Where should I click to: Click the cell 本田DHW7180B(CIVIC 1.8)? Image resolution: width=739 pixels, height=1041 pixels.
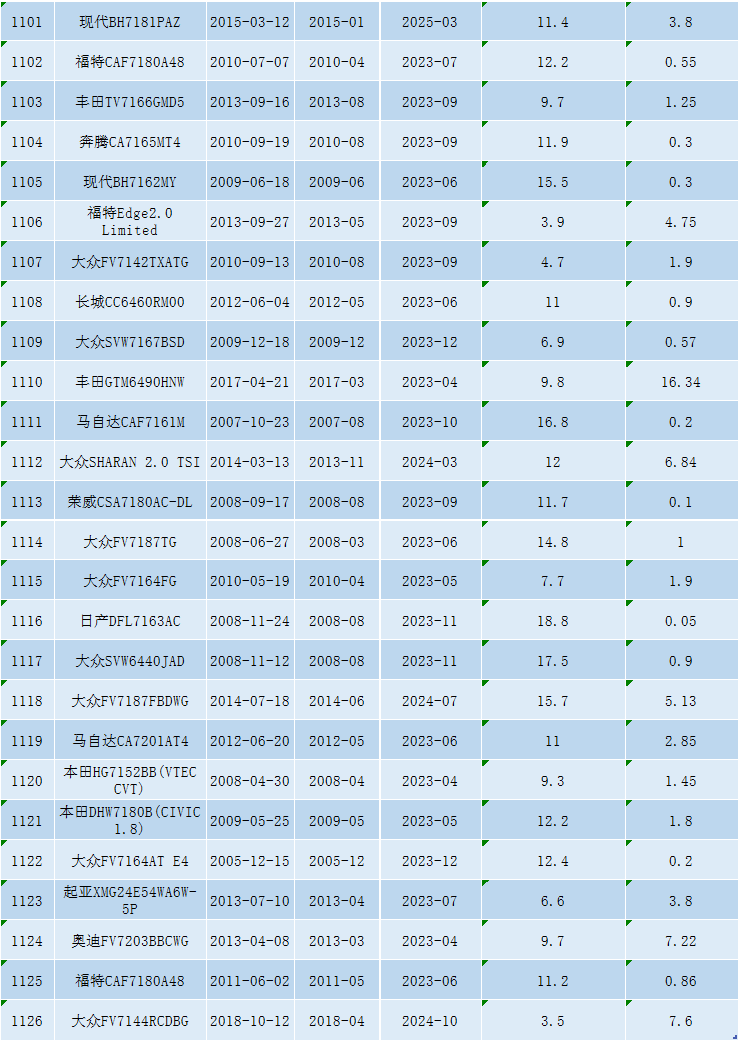tap(130, 821)
